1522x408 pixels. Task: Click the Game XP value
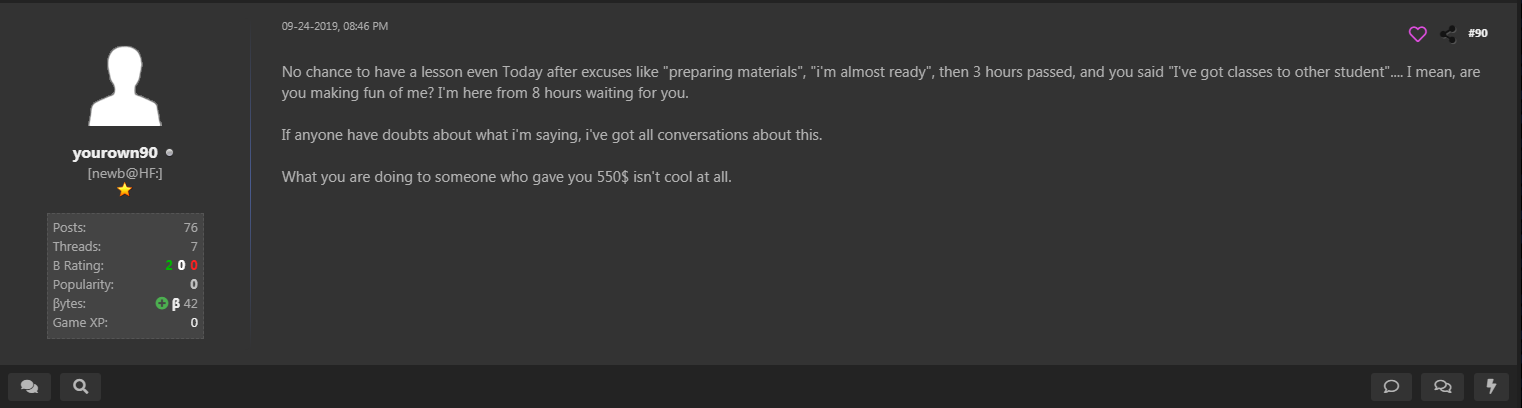pos(194,322)
